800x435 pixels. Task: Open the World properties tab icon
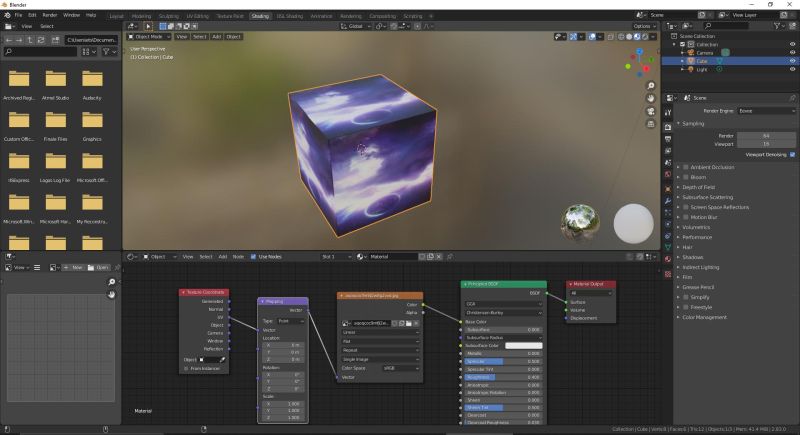click(x=668, y=174)
